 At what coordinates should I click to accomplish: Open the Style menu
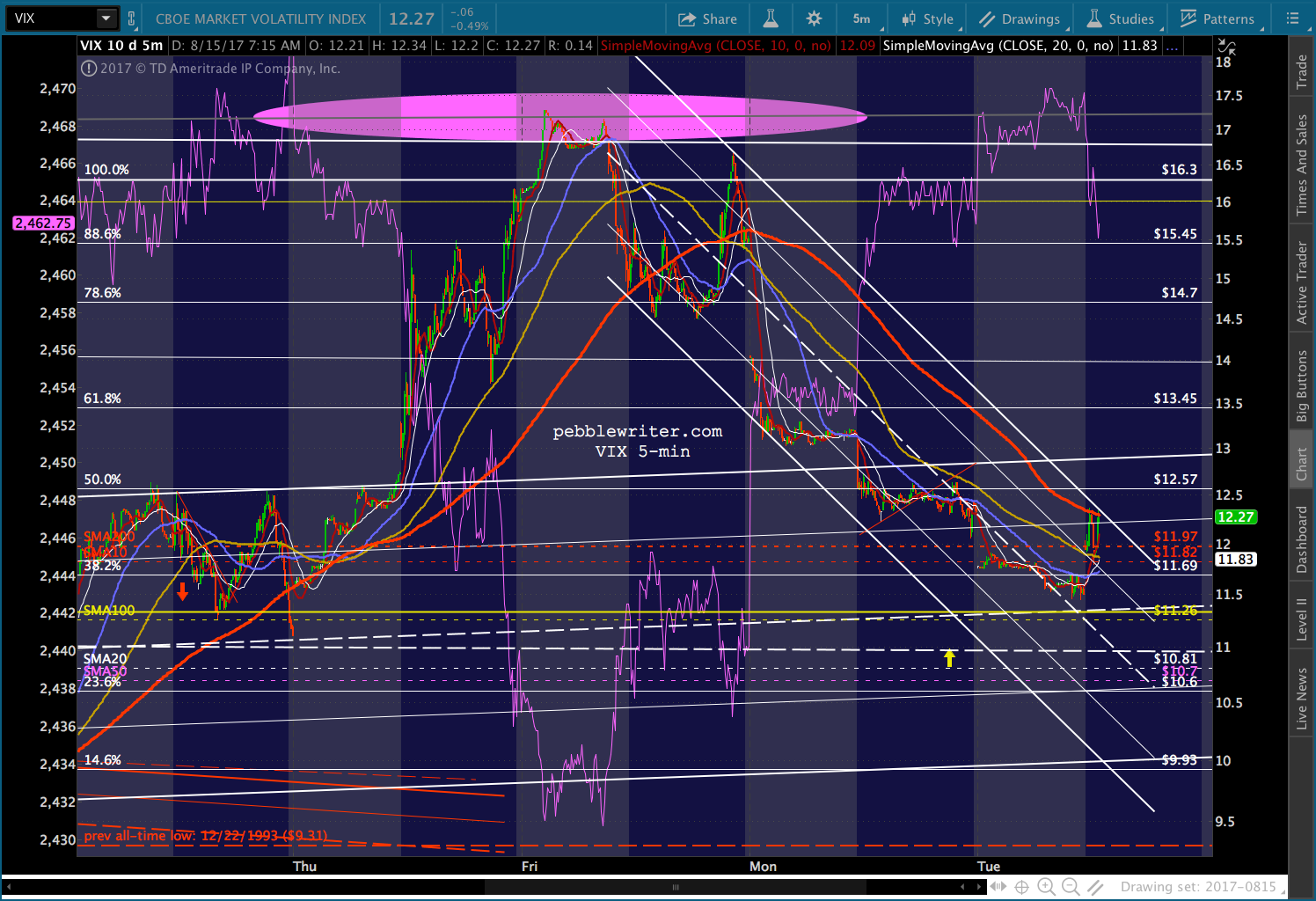[928, 18]
